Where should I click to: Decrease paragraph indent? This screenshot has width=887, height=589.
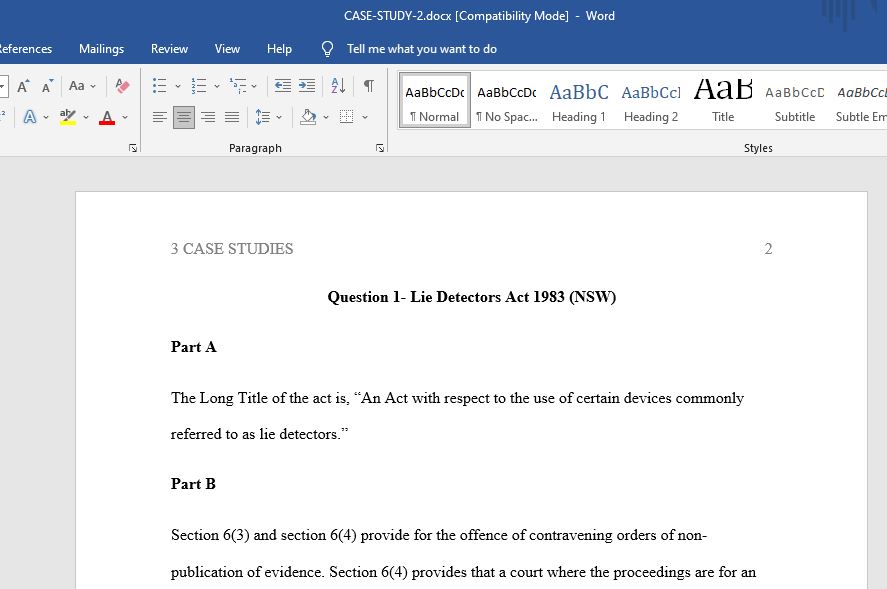(x=282, y=86)
